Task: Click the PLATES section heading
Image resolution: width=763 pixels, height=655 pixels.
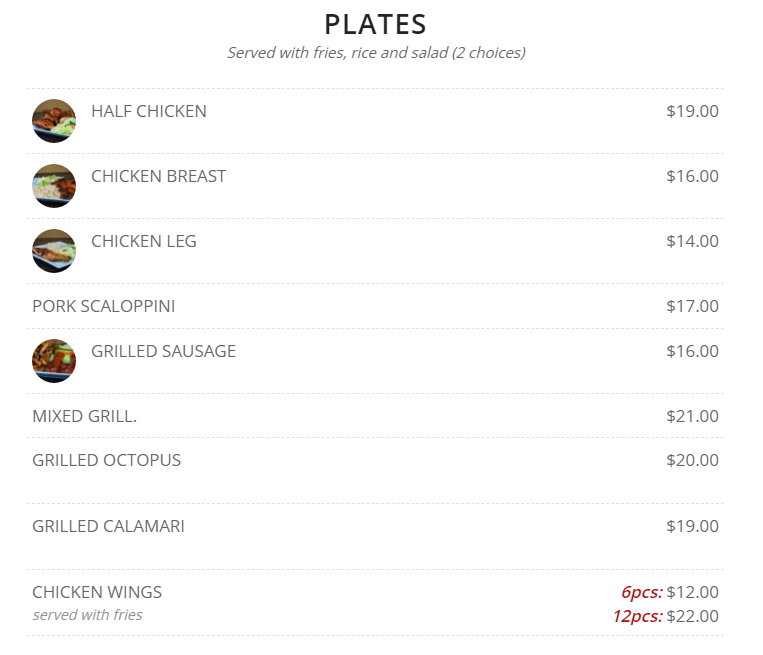Action: [x=375, y=24]
